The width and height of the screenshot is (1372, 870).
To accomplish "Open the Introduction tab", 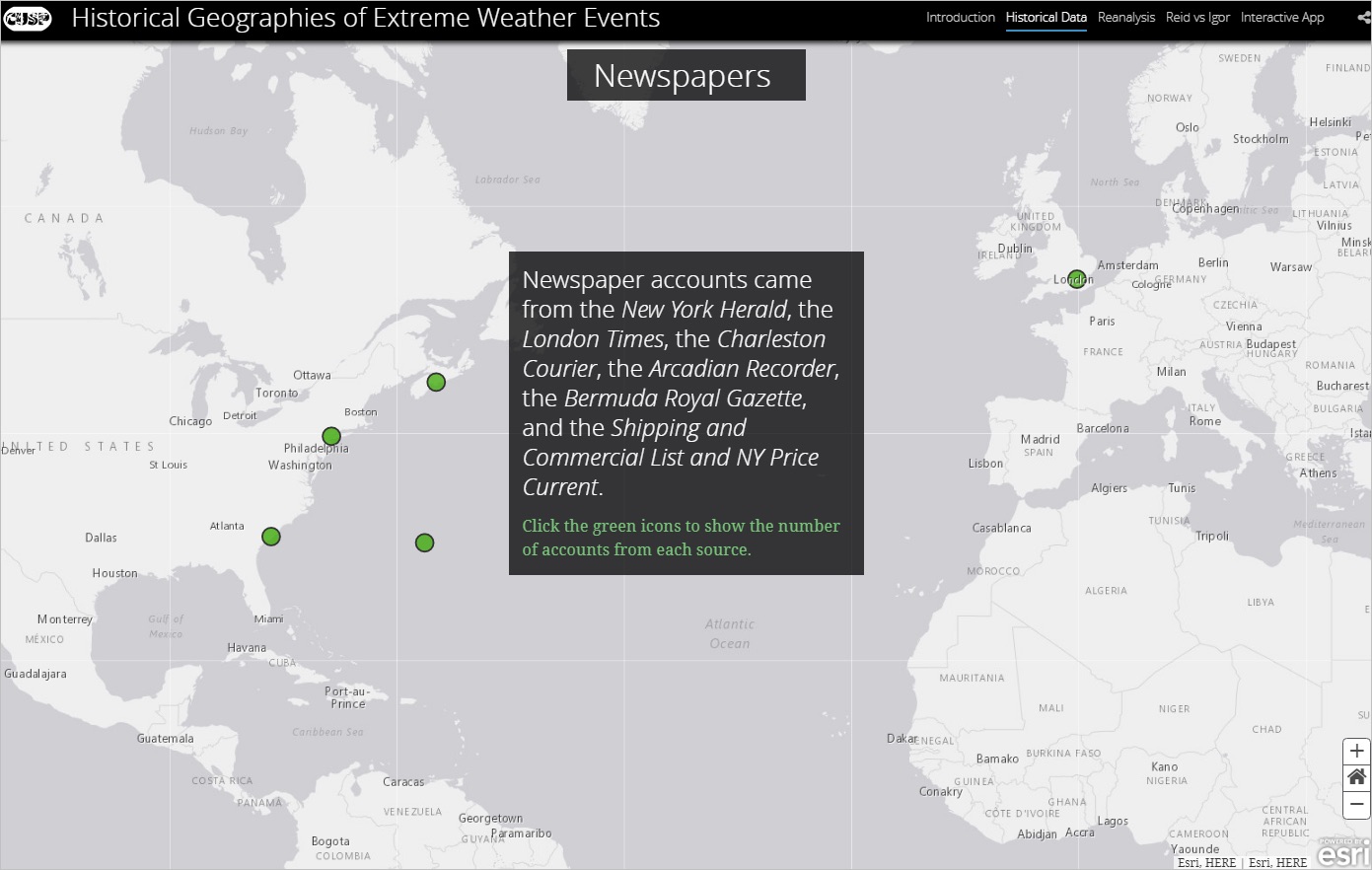I will click(x=960, y=18).
